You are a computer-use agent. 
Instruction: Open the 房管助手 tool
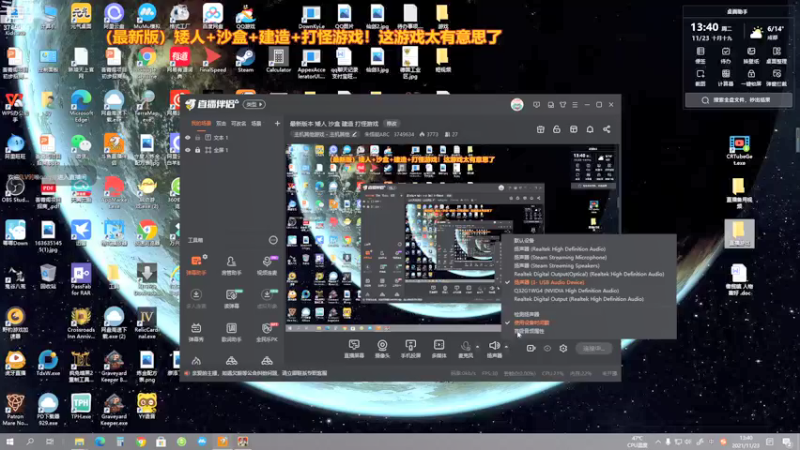[x=231, y=265]
